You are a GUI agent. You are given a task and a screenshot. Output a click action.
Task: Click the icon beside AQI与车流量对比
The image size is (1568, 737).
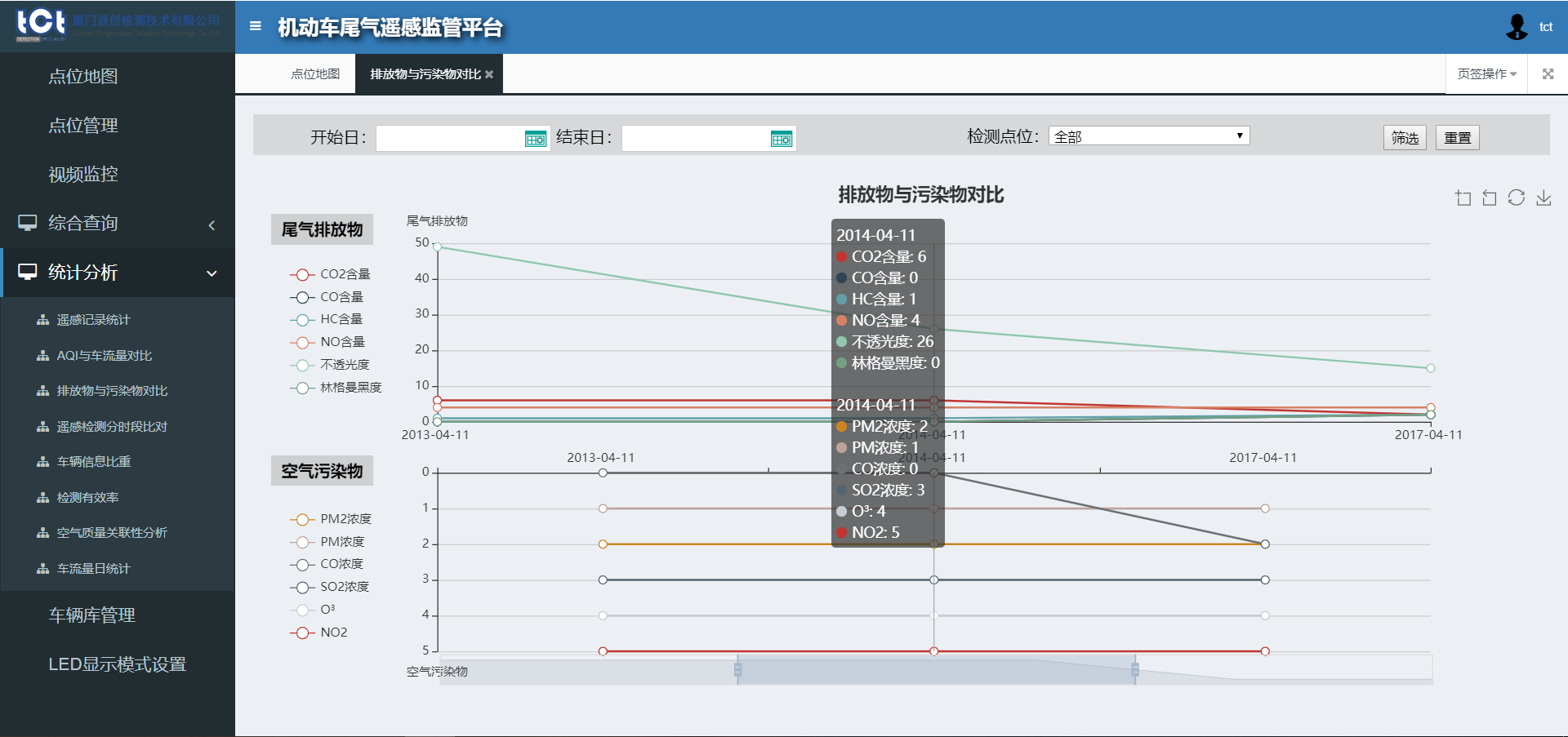(x=42, y=356)
